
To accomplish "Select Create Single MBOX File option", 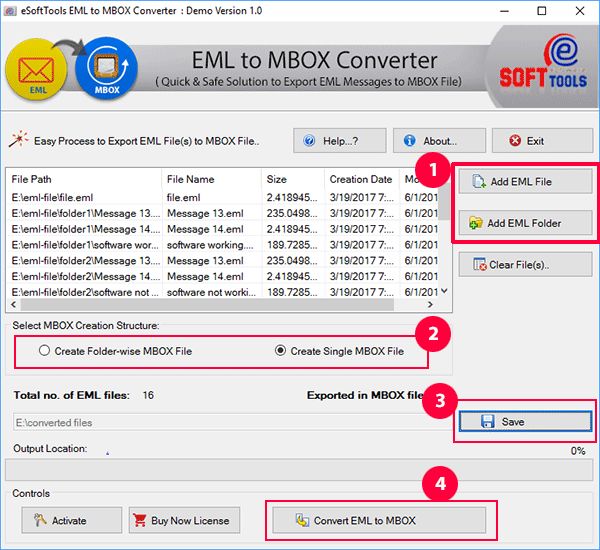I will click(339, 351).
